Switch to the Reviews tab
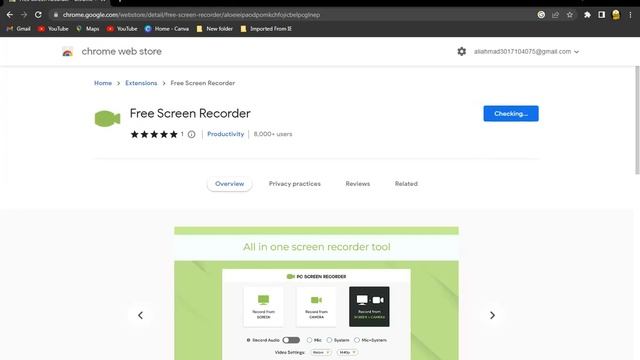The height and width of the screenshot is (360, 640). 358,184
